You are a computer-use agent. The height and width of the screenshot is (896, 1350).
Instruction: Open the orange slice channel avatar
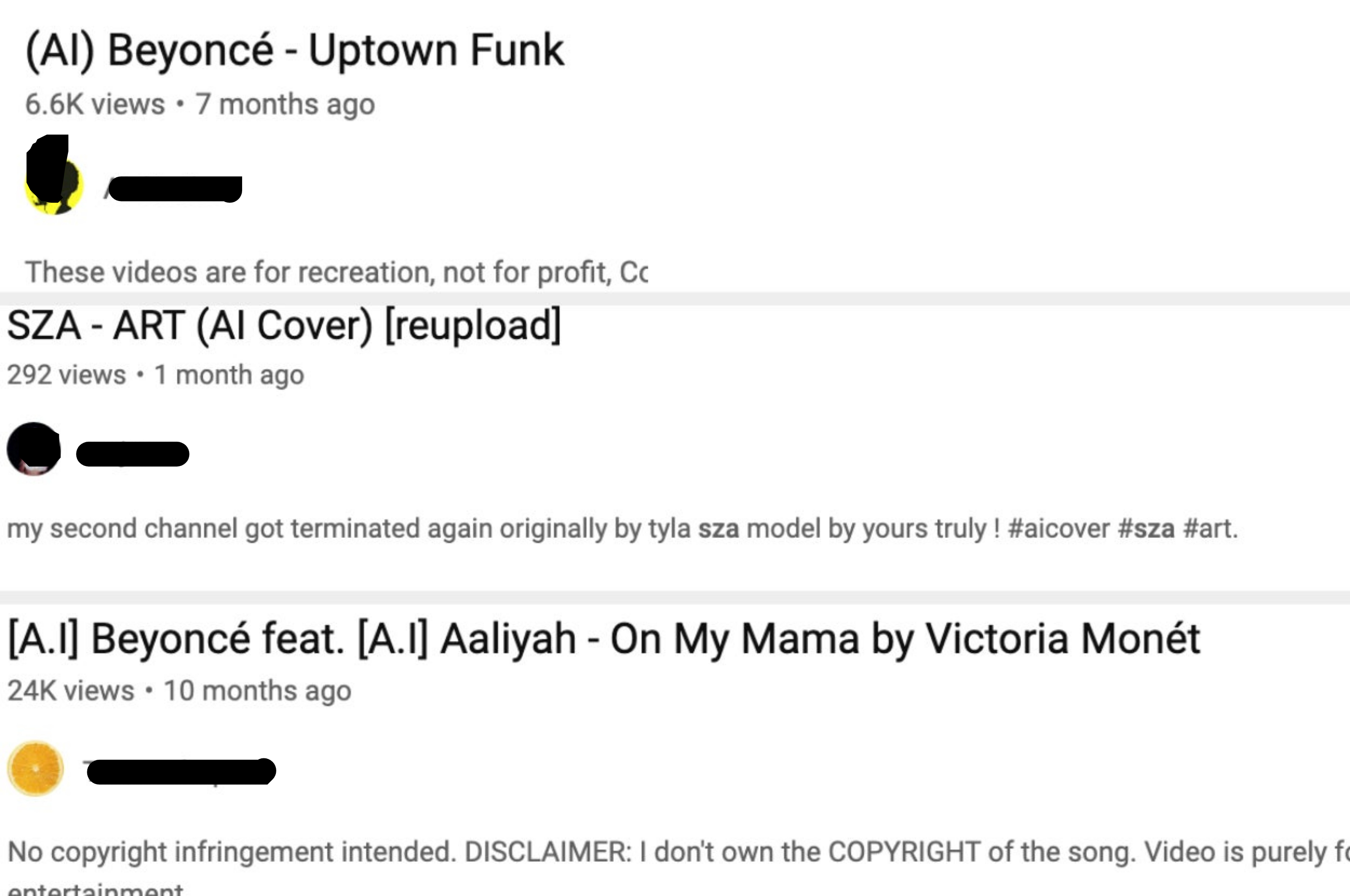click(x=36, y=769)
